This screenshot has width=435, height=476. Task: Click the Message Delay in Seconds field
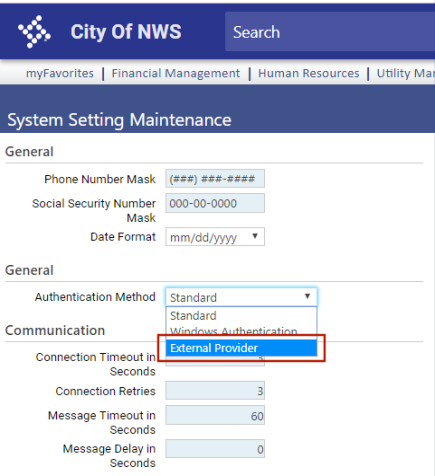215,449
